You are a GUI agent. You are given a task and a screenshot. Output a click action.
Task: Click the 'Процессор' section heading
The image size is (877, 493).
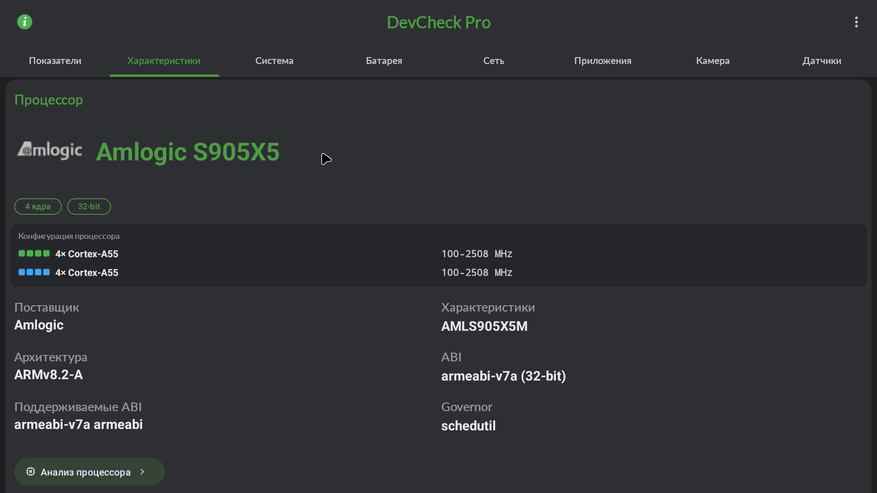pyautogui.click(x=49, y=100)
